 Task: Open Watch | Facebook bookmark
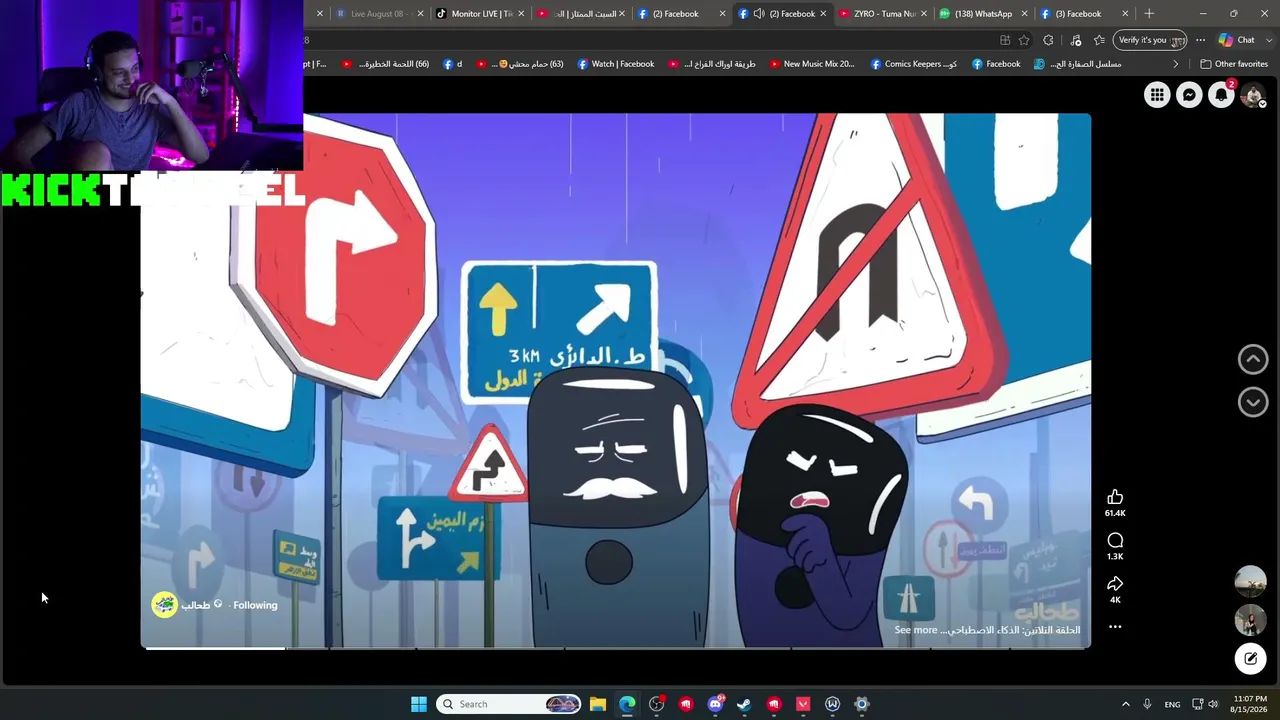click(x=615, y=64)
